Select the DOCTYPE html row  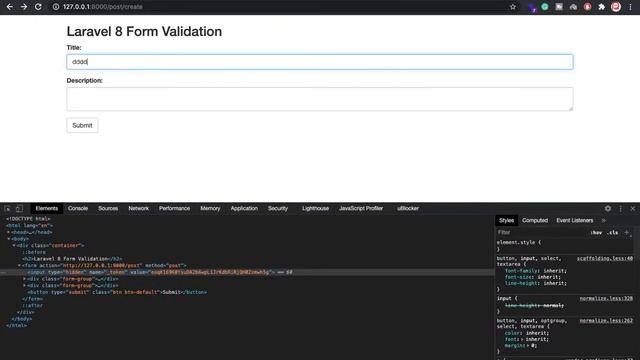[28, 219]
